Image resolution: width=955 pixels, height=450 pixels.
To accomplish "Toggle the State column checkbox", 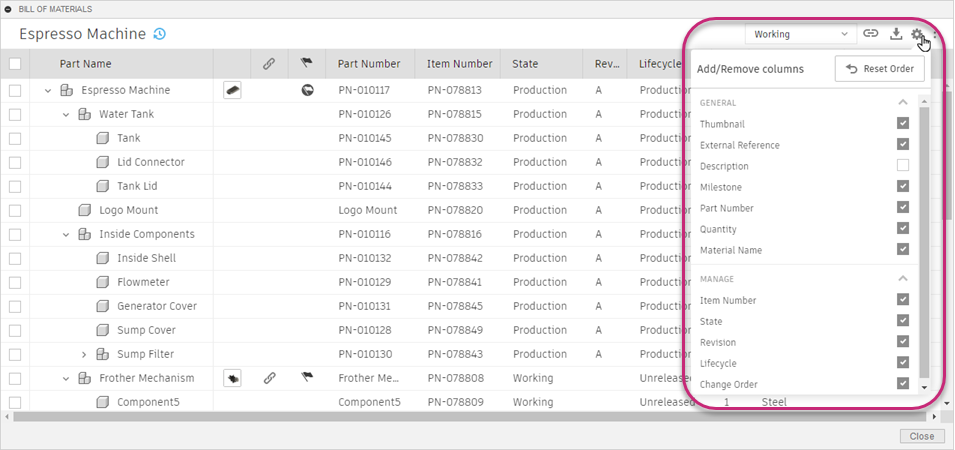I will click(x=903, y=320).
